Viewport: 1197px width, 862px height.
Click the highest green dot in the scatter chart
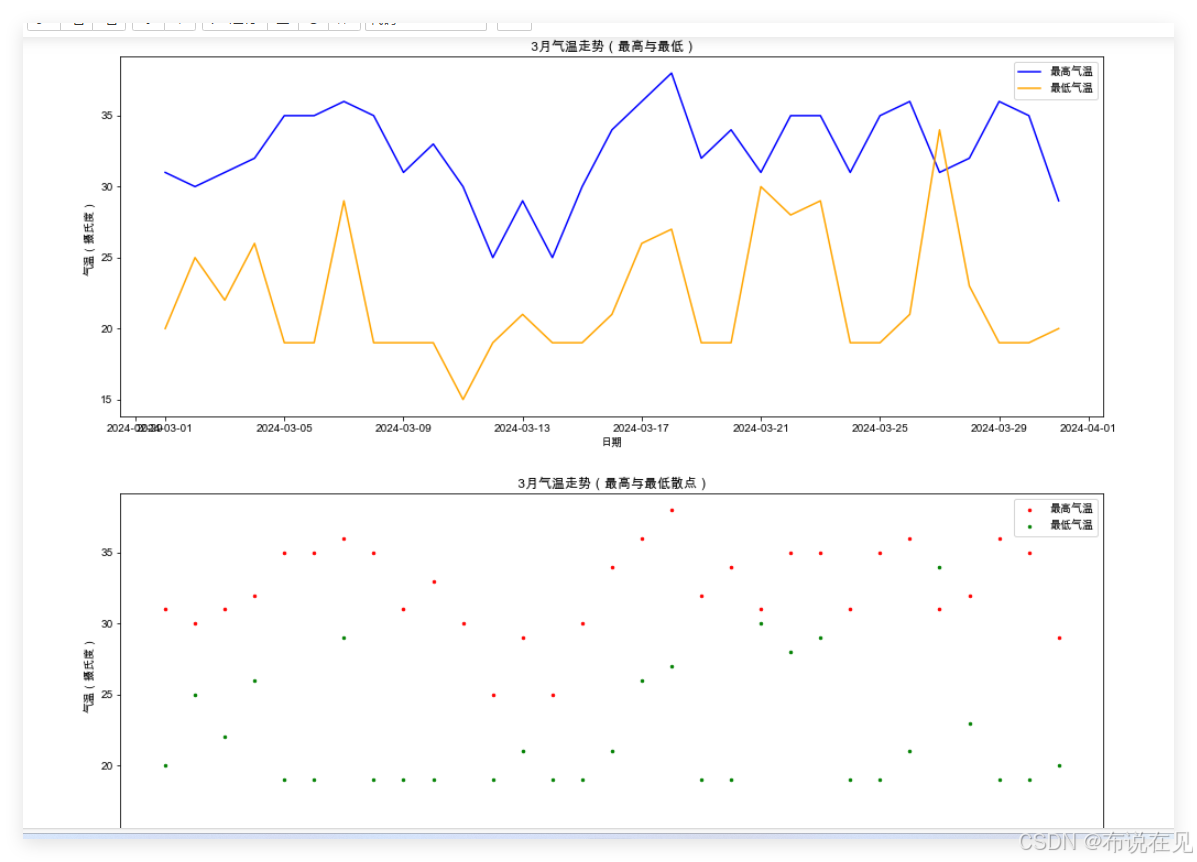coord(940,567)
